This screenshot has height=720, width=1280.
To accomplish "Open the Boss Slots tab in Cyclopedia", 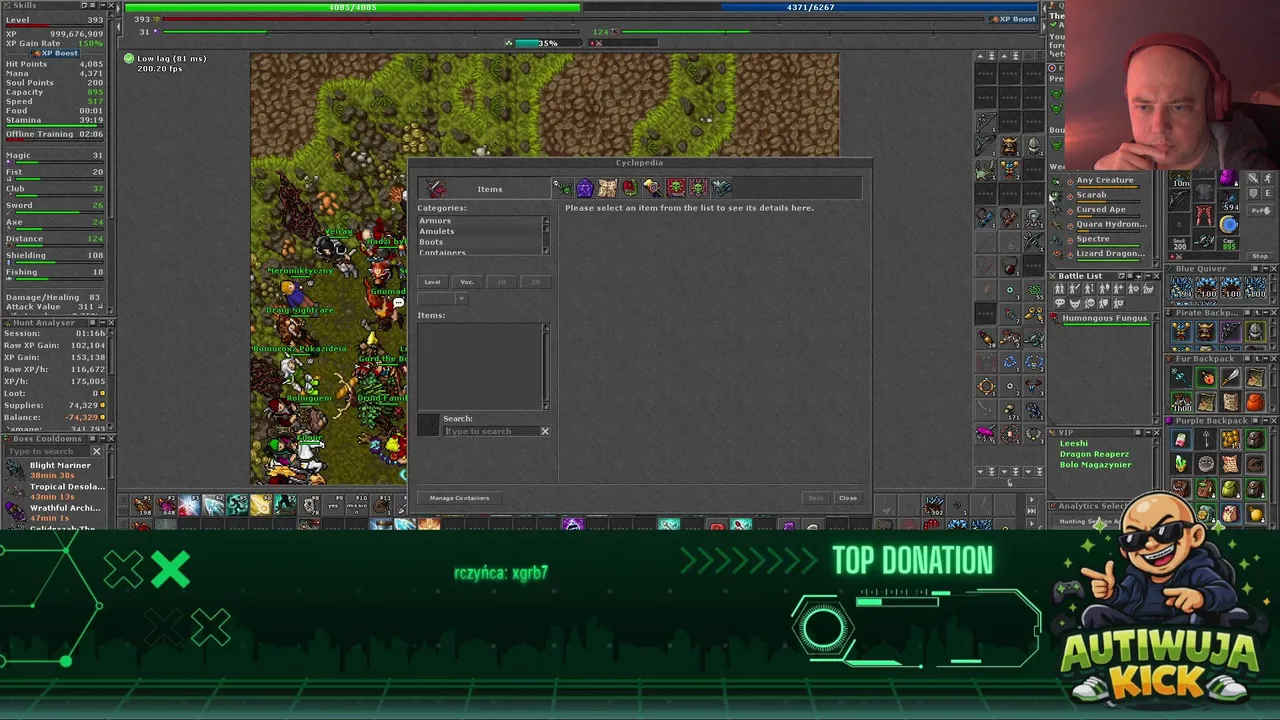I will pyautogui.click(x=698, y=187).
